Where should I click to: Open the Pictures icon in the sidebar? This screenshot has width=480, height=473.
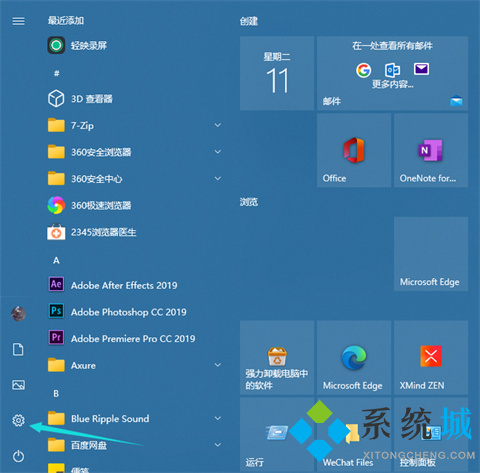click(x=18, y=385)
